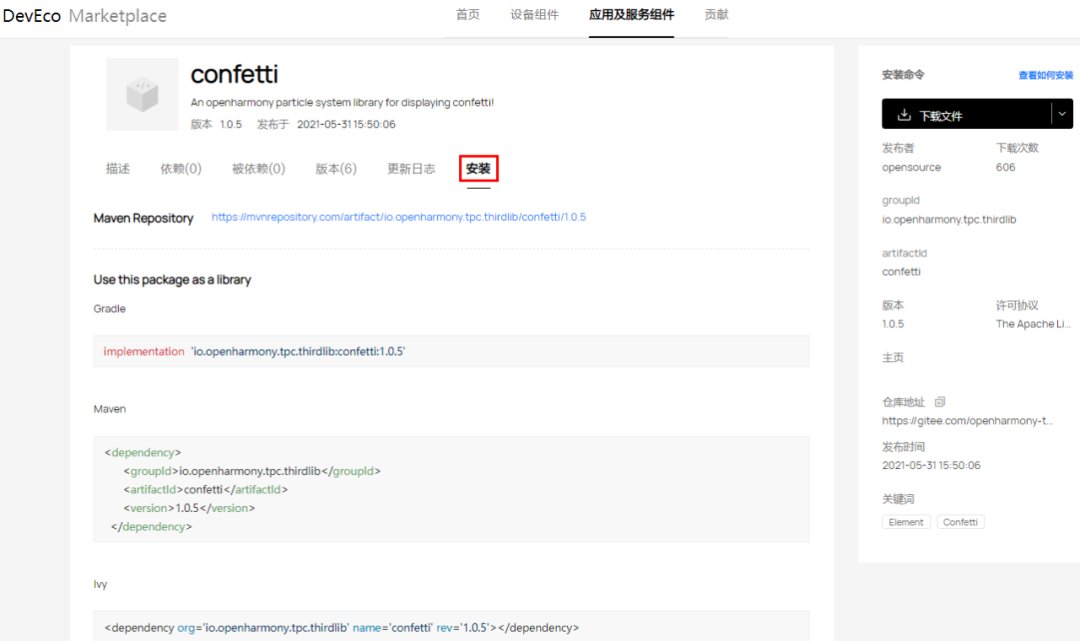The width and height of the screenshot is (1080, 641).
Task: Click the artifactId value confetti in sidebar
Action: coord(901,272)
